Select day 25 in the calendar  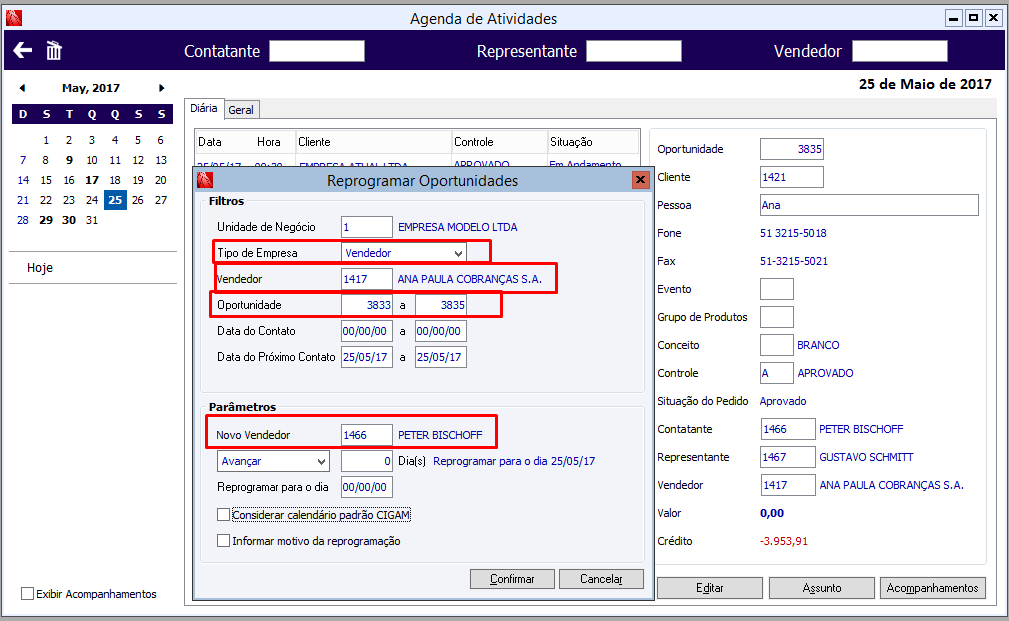(x=115, y=200)
